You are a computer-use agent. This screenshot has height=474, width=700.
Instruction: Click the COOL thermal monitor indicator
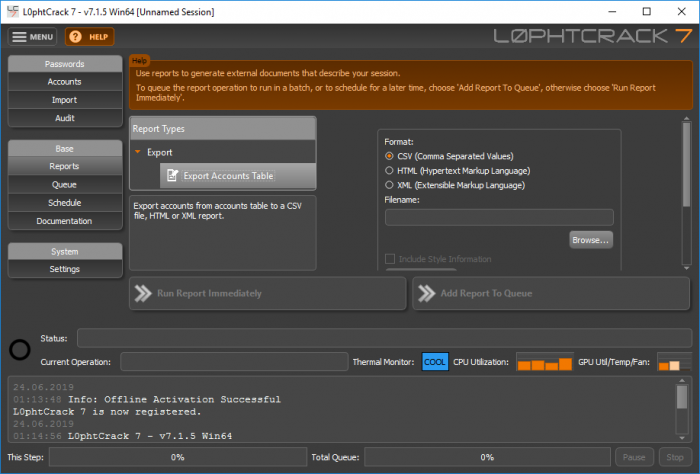(x=435, y=362)
